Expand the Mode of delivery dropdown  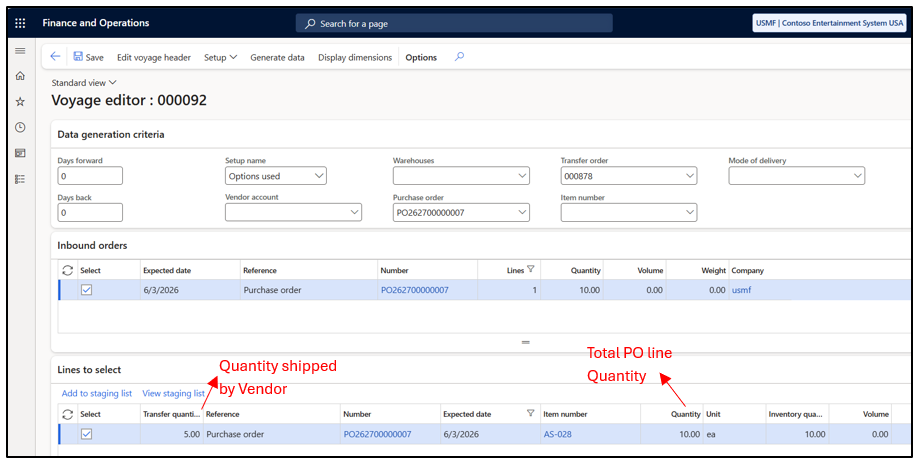click(857, 176)
